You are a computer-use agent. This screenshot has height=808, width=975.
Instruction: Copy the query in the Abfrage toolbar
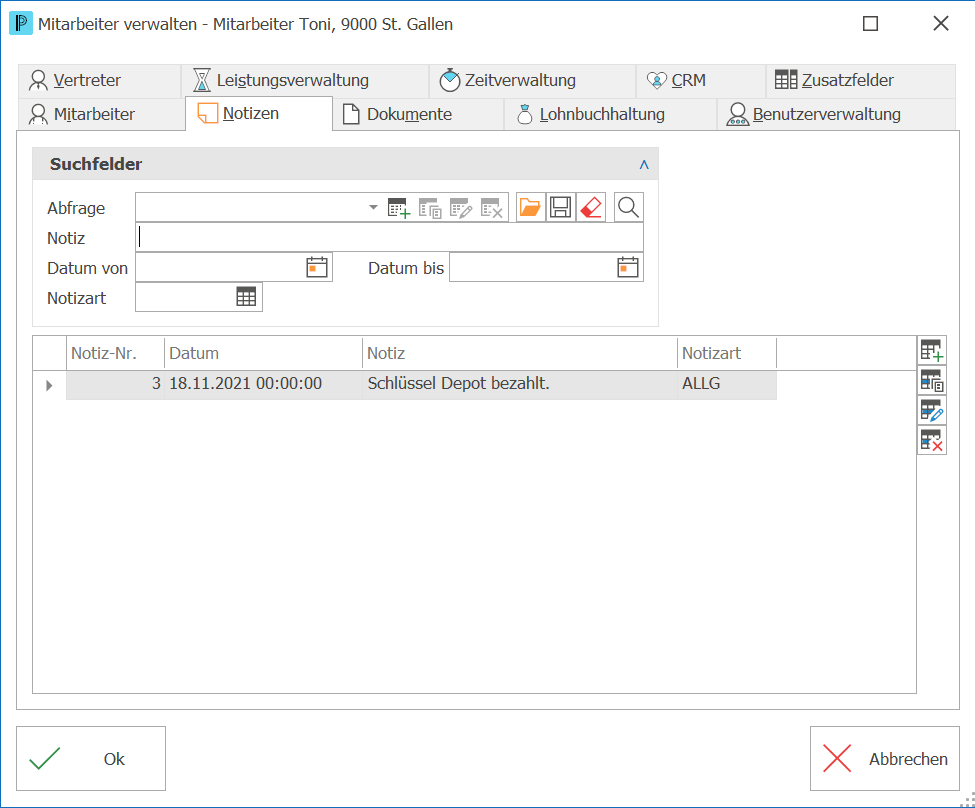(x=430, y=208)
